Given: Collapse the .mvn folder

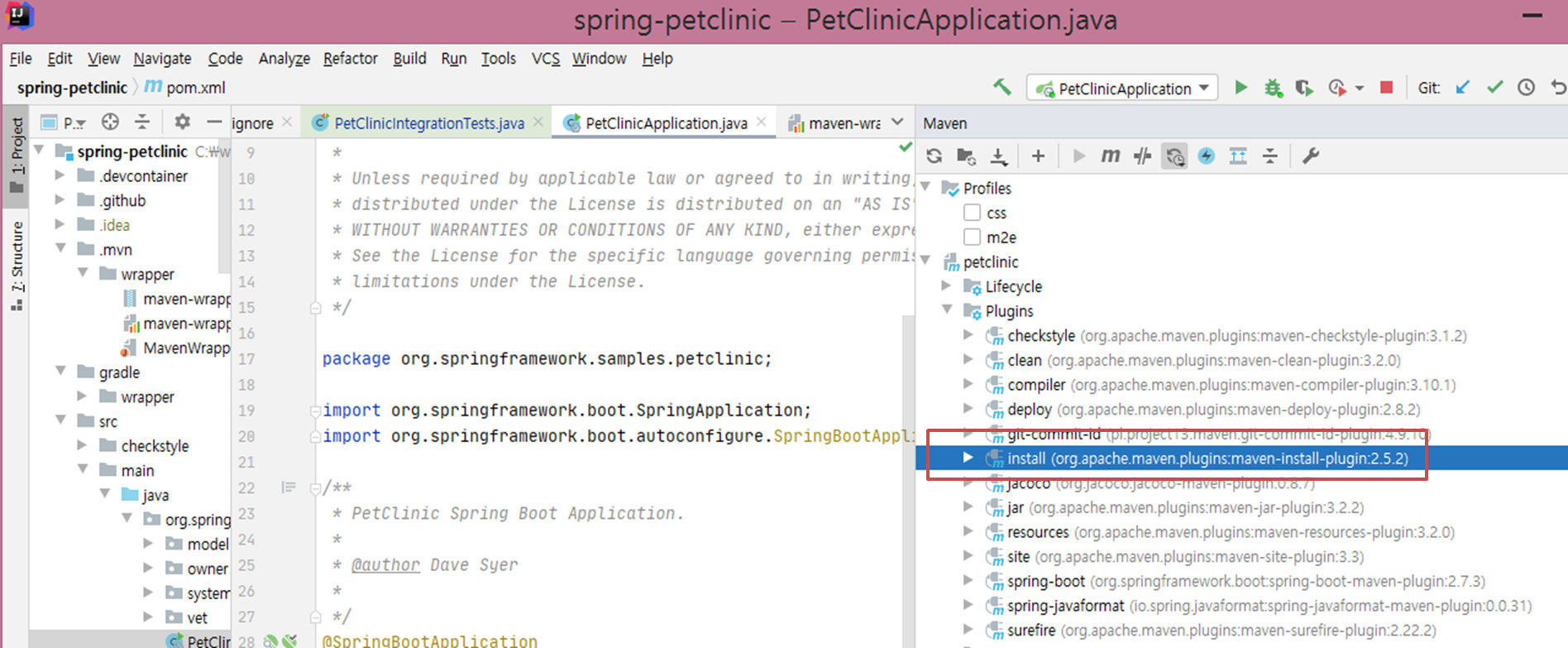Looking at the screenshot, I should click(x=60, y=248).
